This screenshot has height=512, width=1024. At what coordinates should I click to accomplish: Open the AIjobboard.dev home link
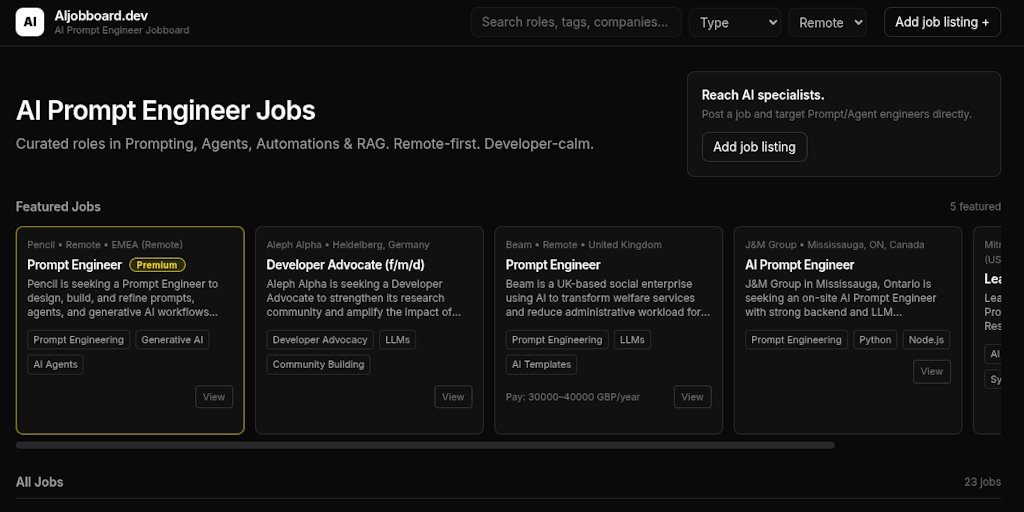(101, 16)
